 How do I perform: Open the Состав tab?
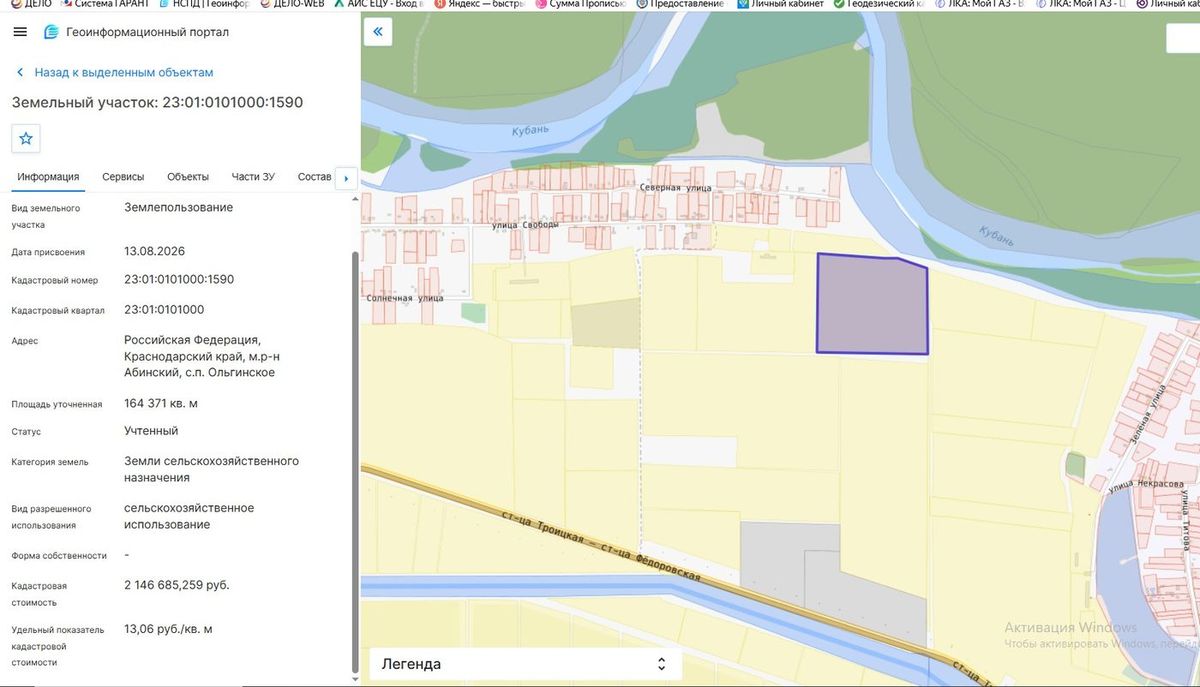(x=314, y=177)
